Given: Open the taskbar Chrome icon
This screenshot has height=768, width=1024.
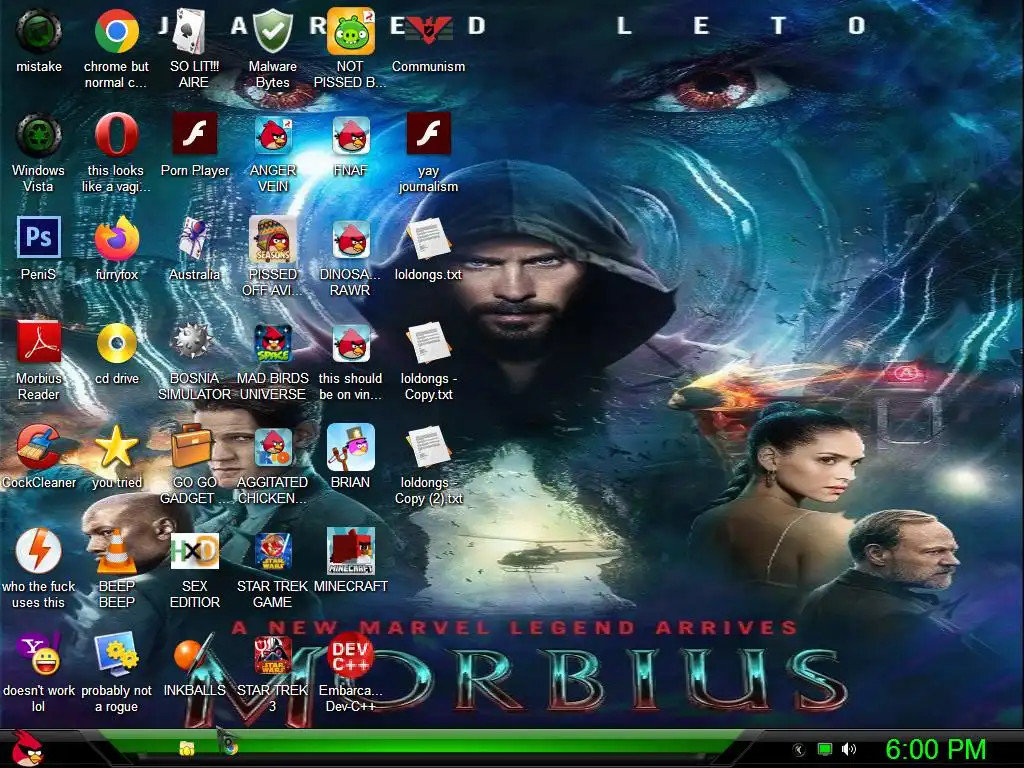Looking at the screenshot, I should [x=230, y=746].
